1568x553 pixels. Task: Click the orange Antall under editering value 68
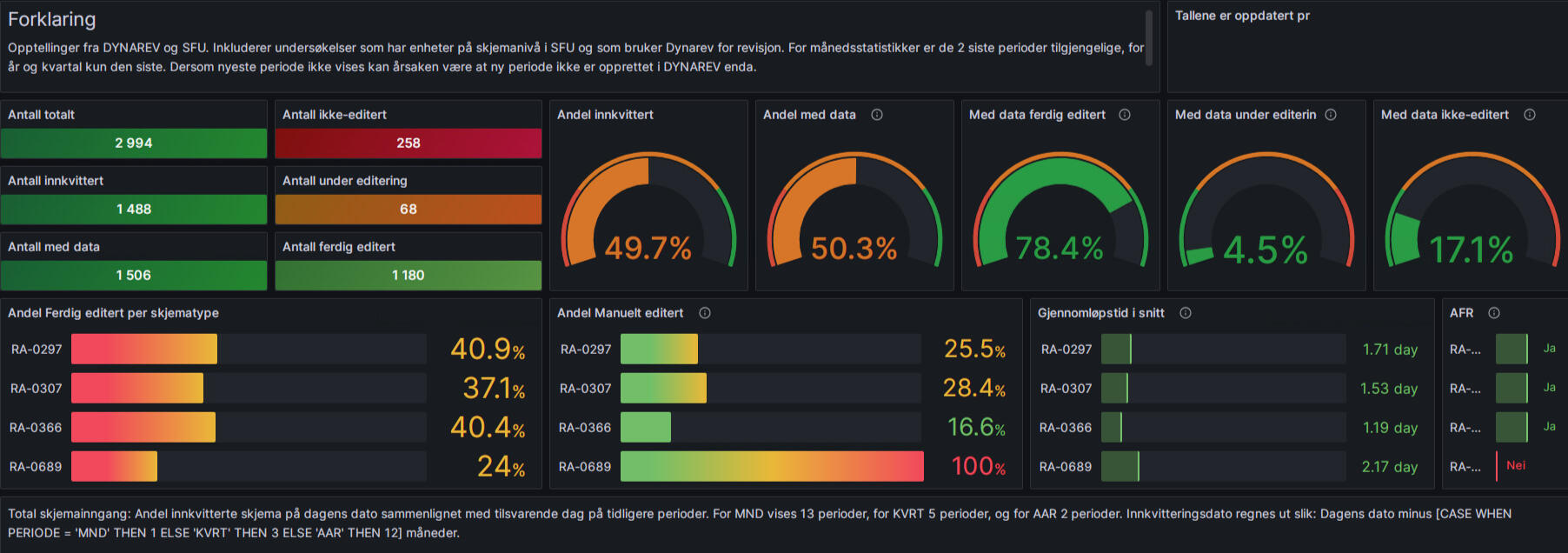click(x=409, y=210)
